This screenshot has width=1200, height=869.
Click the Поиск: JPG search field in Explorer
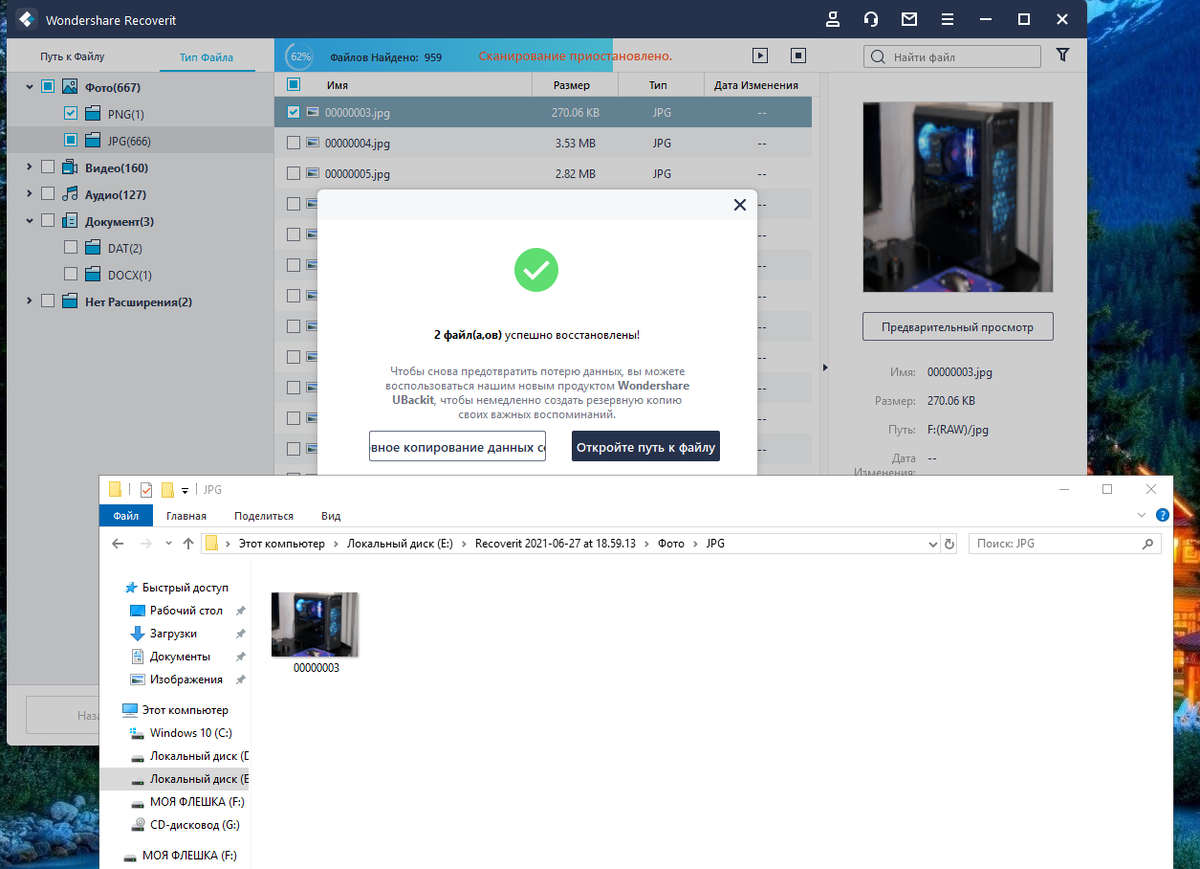click(1064, 544)
